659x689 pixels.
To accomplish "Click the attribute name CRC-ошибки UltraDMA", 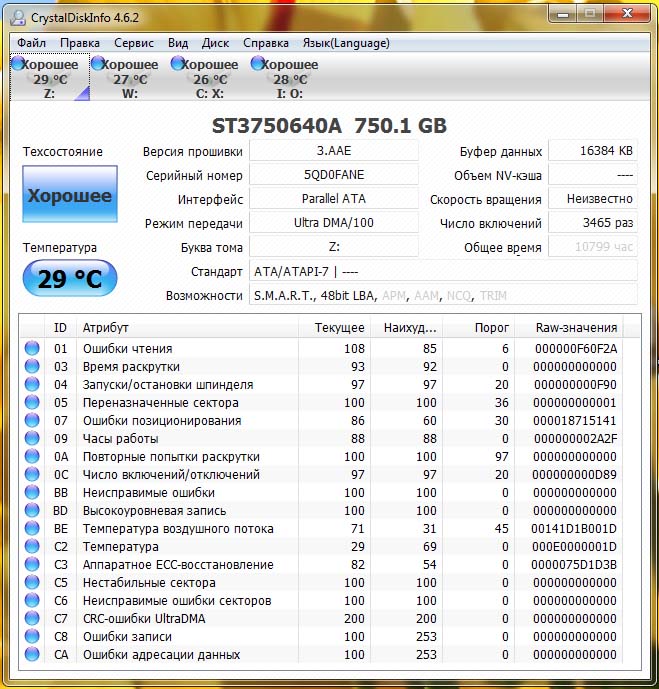I will (144, 619).
